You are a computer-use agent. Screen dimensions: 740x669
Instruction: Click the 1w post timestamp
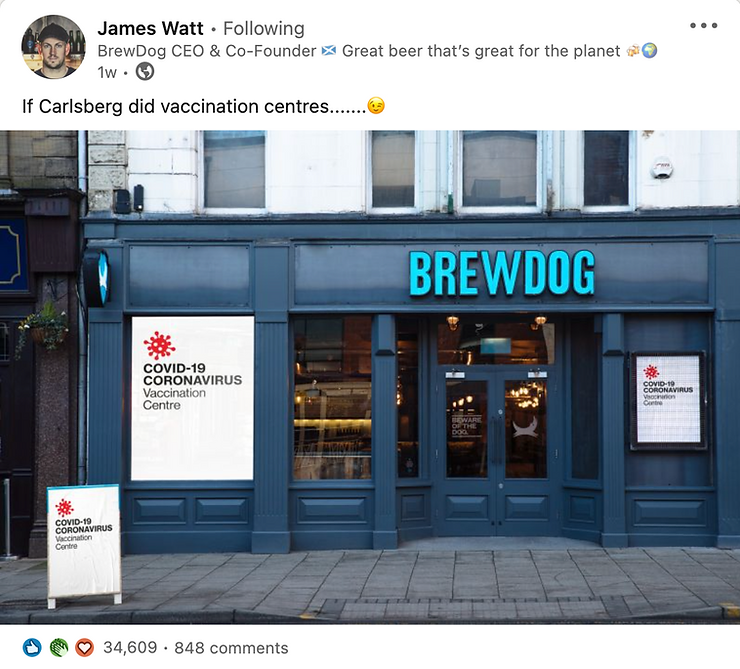coord(107,72)
